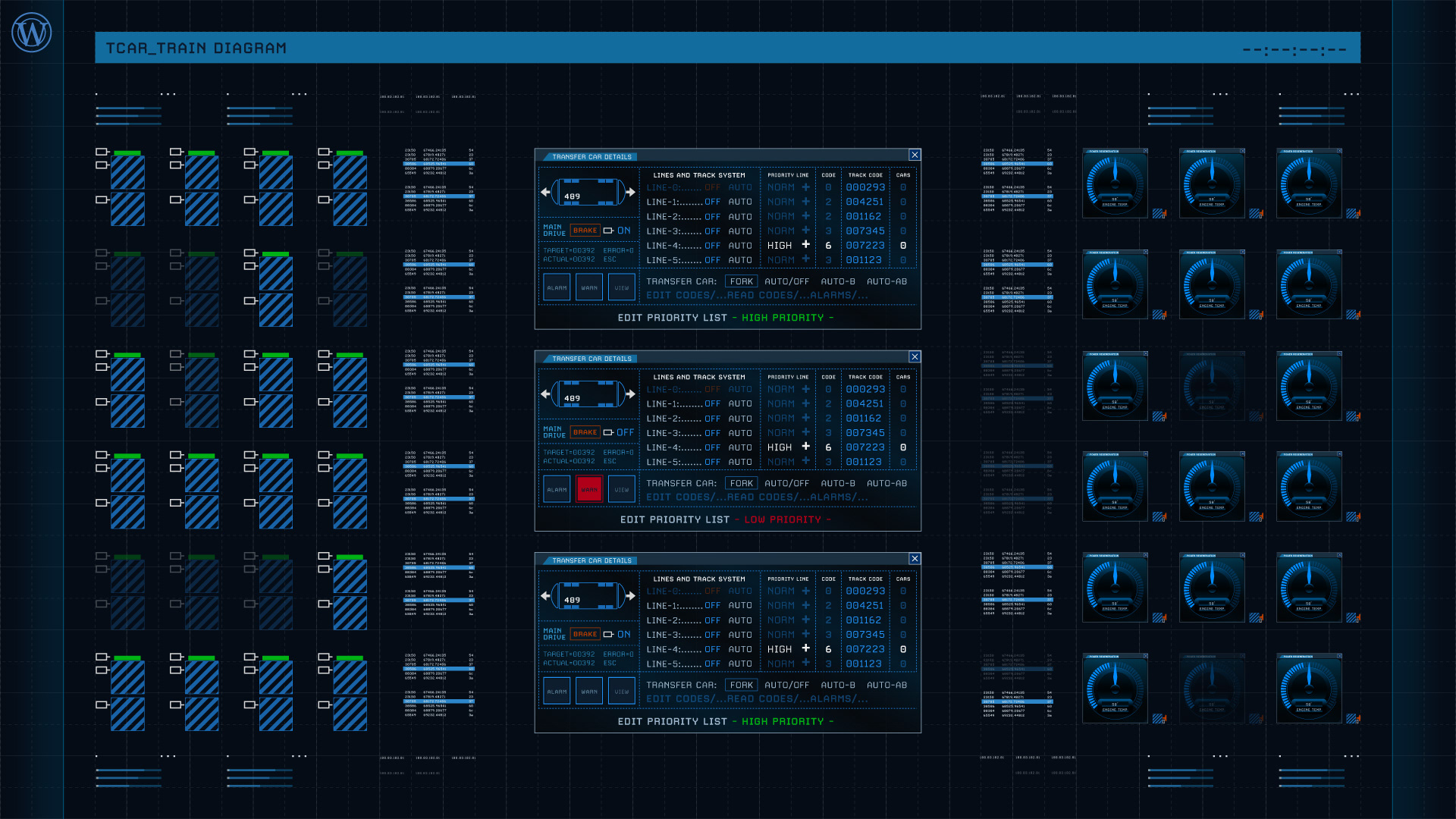Close the middle Transfer Car Details panel

(915, 356)
